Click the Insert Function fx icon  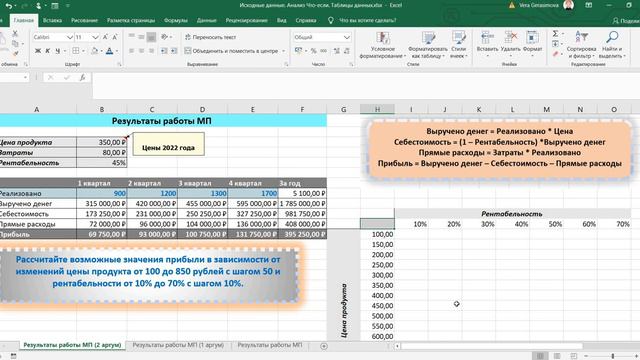click(x=82, y=77)
